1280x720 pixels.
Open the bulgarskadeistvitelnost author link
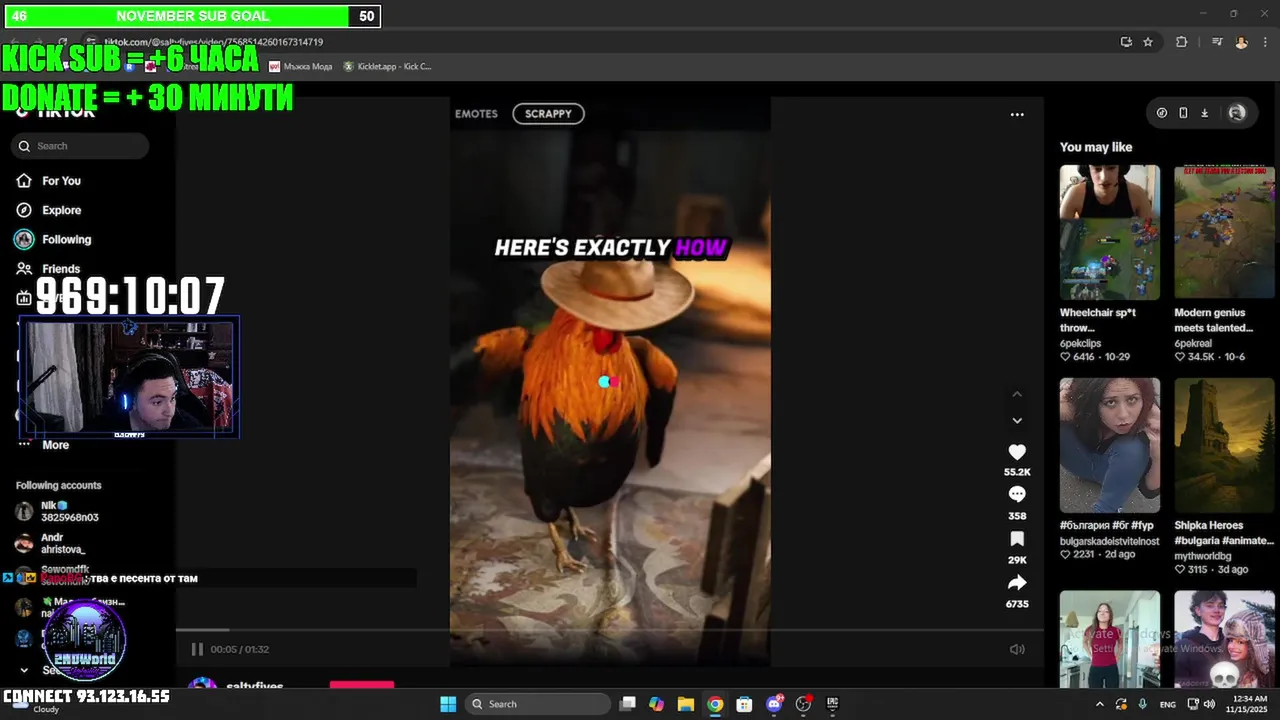pyautogui.click(x=1110, y=541)
